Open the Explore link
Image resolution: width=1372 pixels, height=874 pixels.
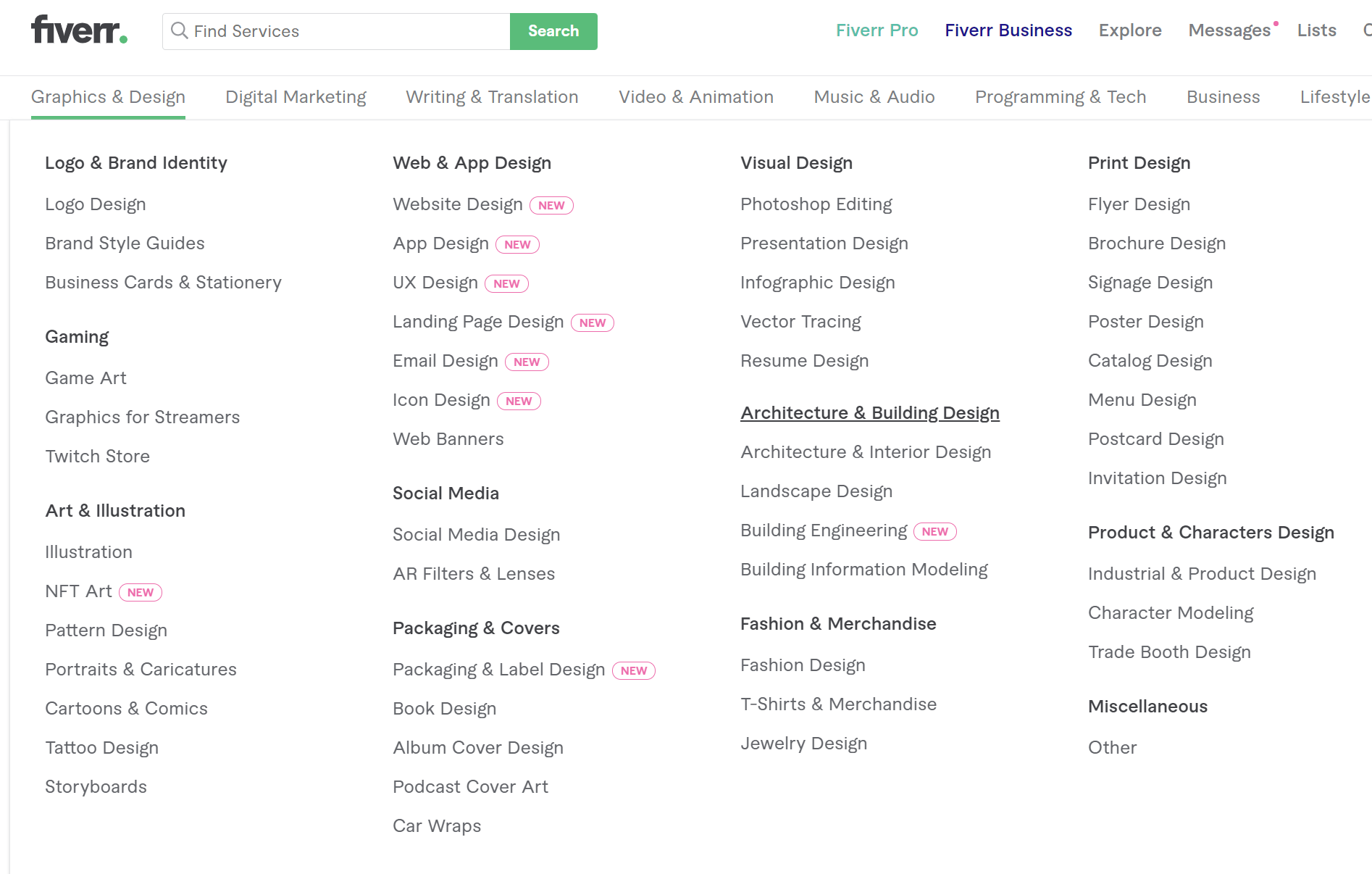click(x=1130, y=30)
